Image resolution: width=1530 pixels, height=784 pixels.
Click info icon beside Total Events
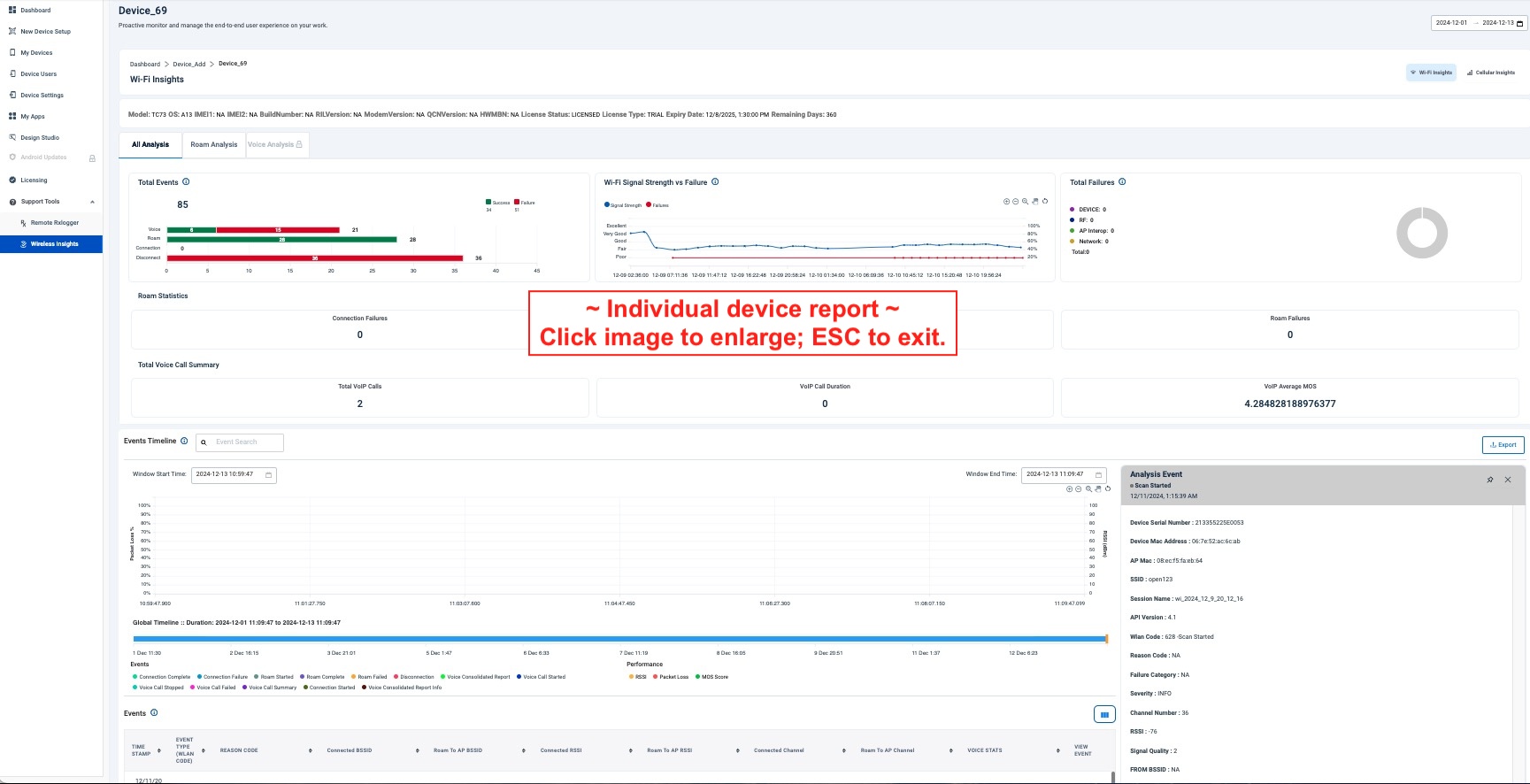(186, 182)
